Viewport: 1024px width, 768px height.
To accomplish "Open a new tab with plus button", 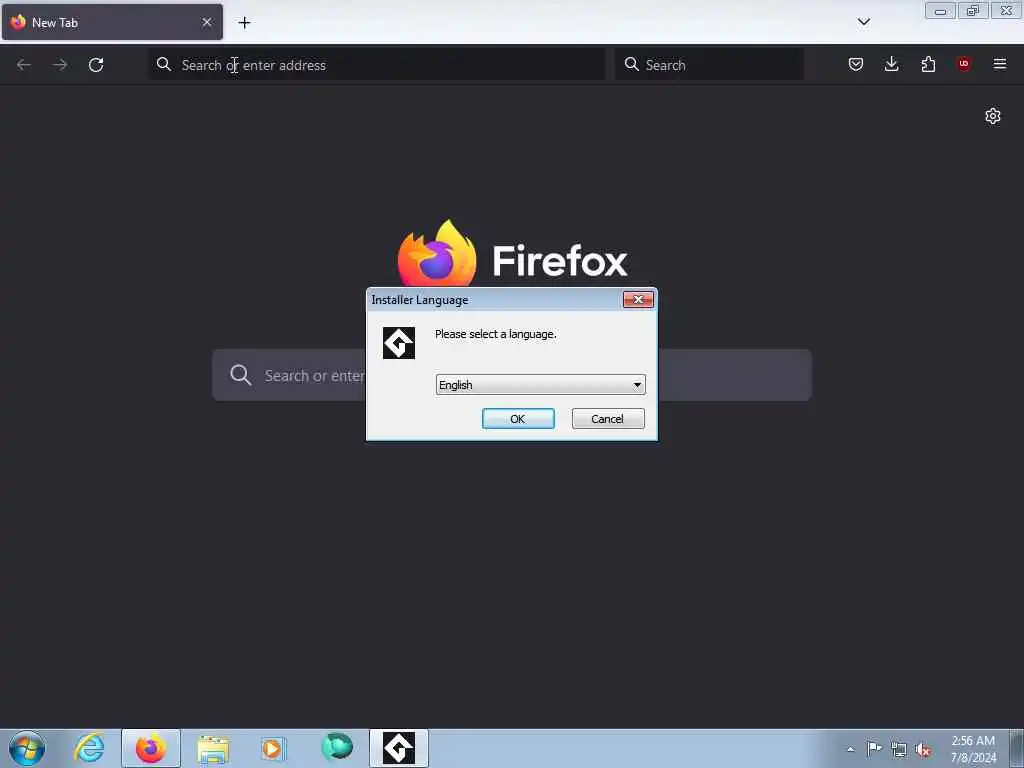I will coord(244,23).
